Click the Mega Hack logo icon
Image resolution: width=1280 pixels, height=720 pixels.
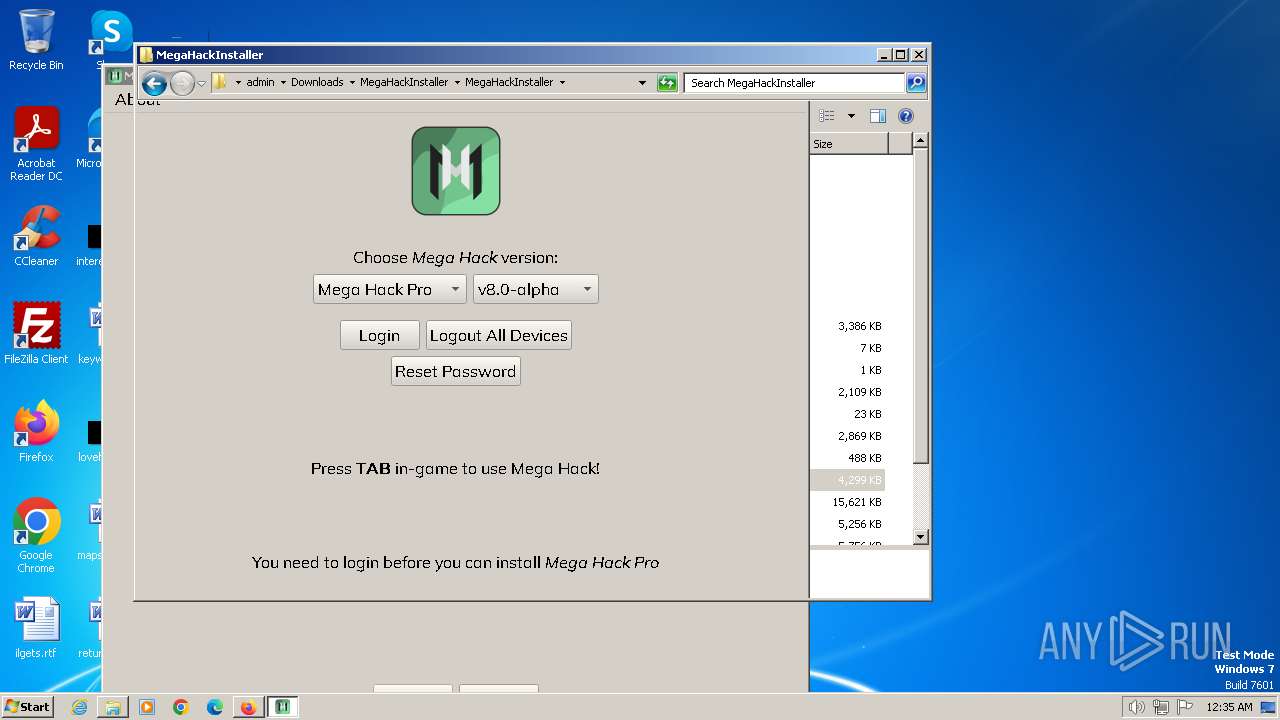[456, 171]
